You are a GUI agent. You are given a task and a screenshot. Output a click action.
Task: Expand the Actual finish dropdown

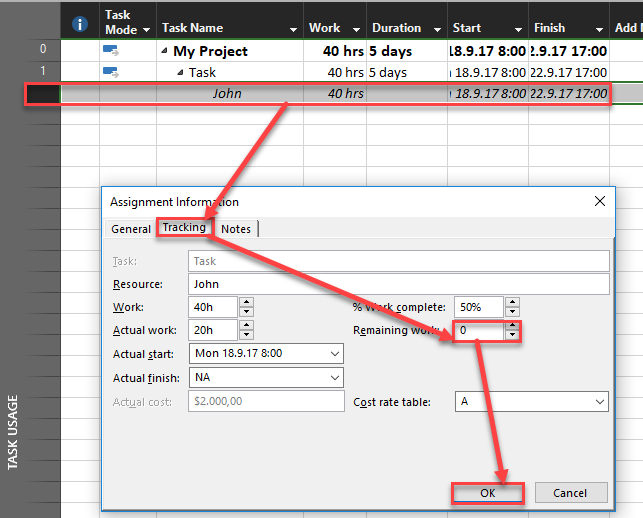point(332,378)
